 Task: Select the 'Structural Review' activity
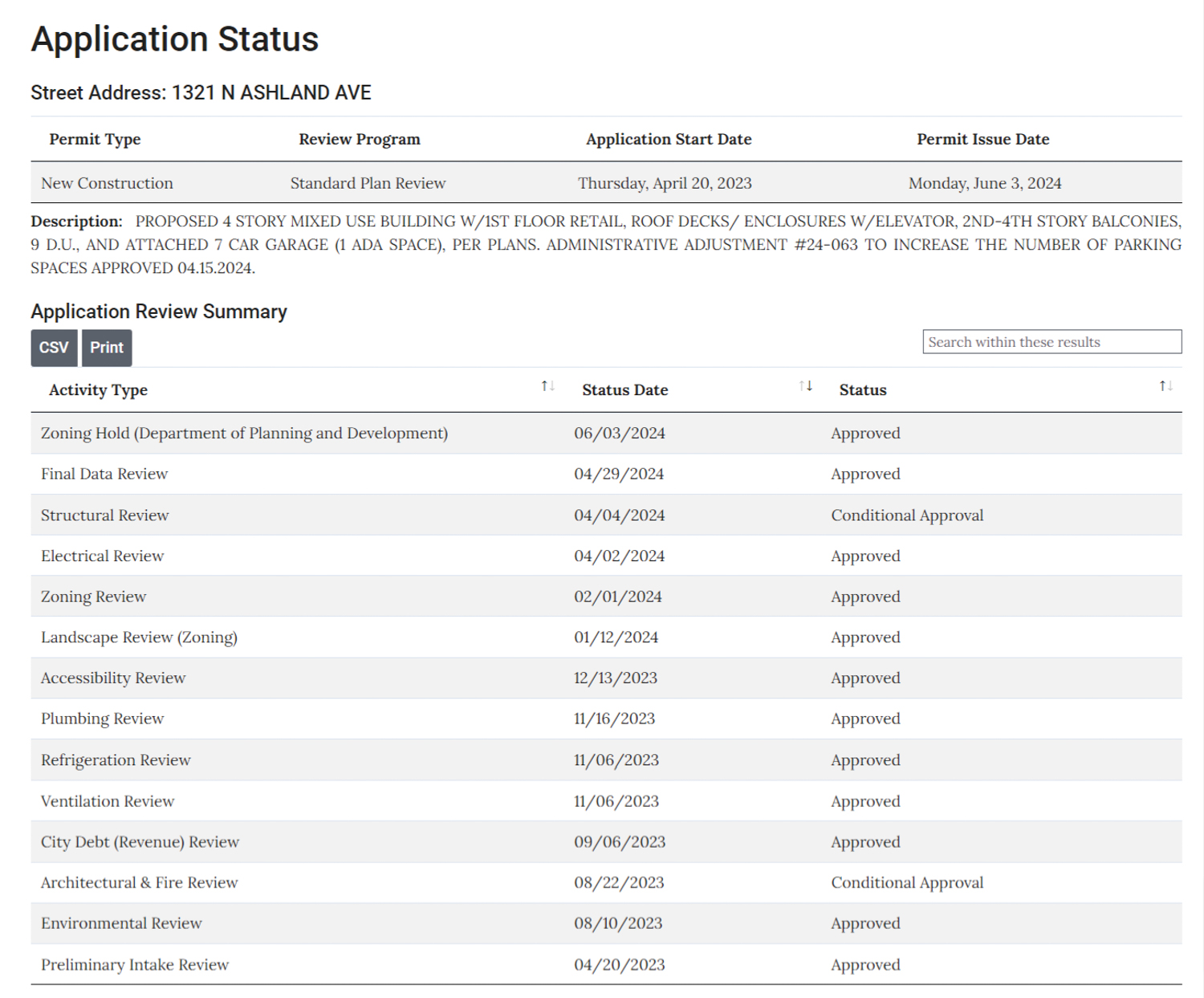click(104, 515)
